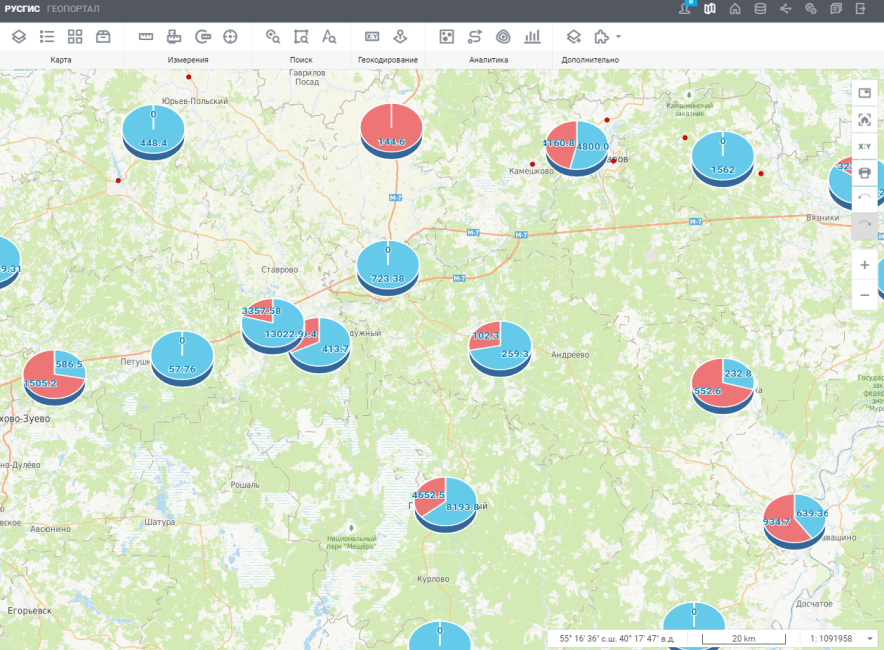
Task: Open the four-squares grid view icon
Action: (x=75, y=37)
